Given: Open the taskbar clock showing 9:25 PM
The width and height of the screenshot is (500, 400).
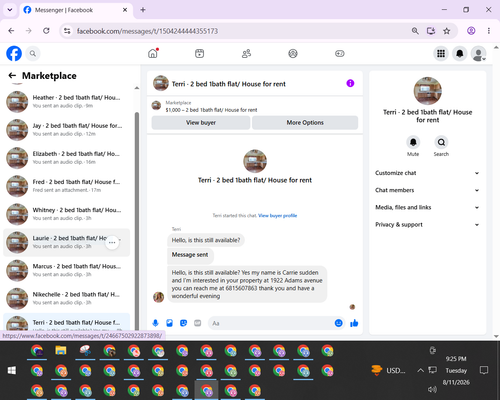Looking at the screenshot, I should pos(456,359).
